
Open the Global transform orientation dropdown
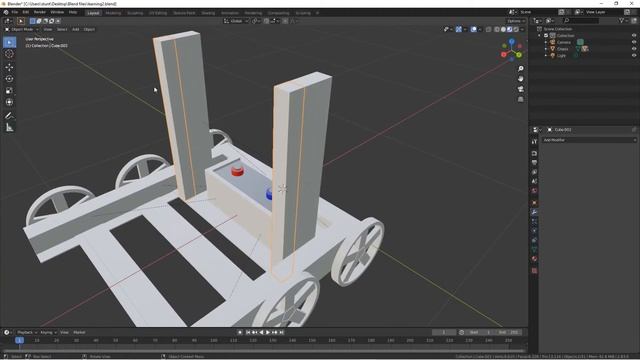236,21
